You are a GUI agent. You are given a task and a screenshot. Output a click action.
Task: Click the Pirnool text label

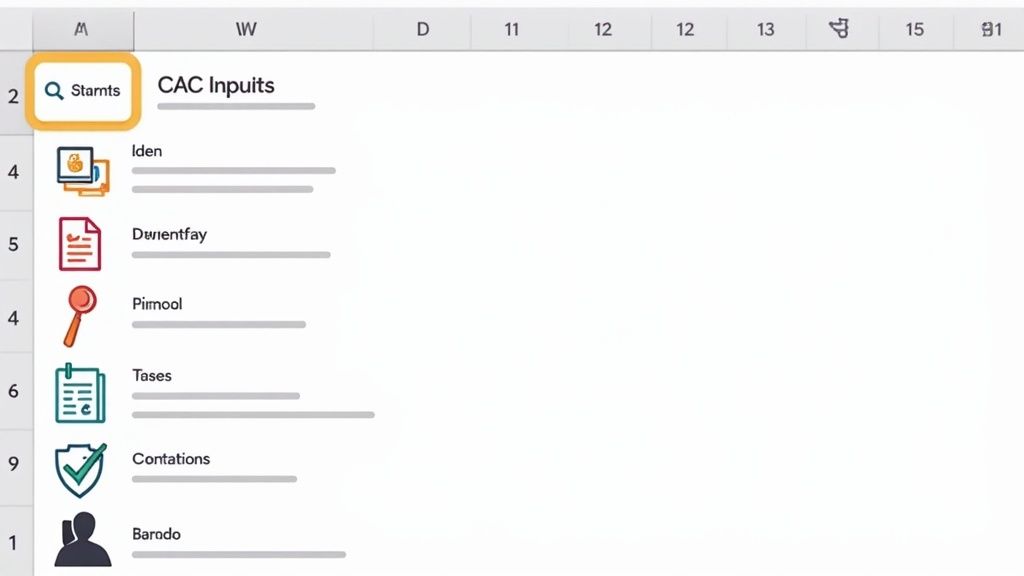157,303
